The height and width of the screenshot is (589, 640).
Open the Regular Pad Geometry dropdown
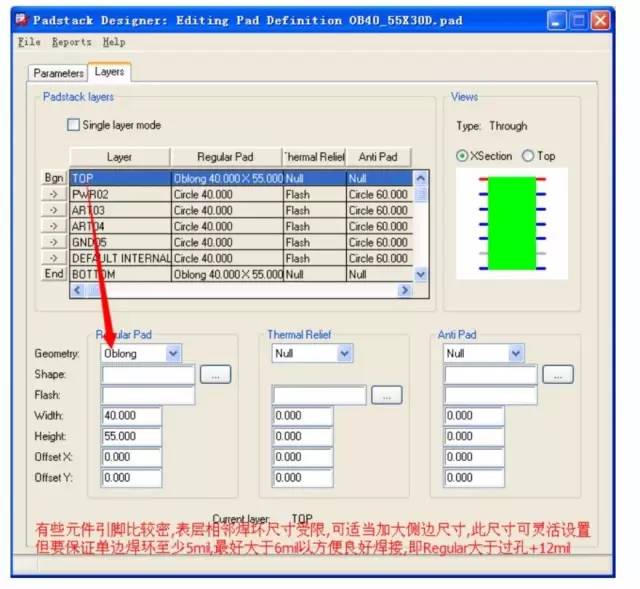point(173,353)
